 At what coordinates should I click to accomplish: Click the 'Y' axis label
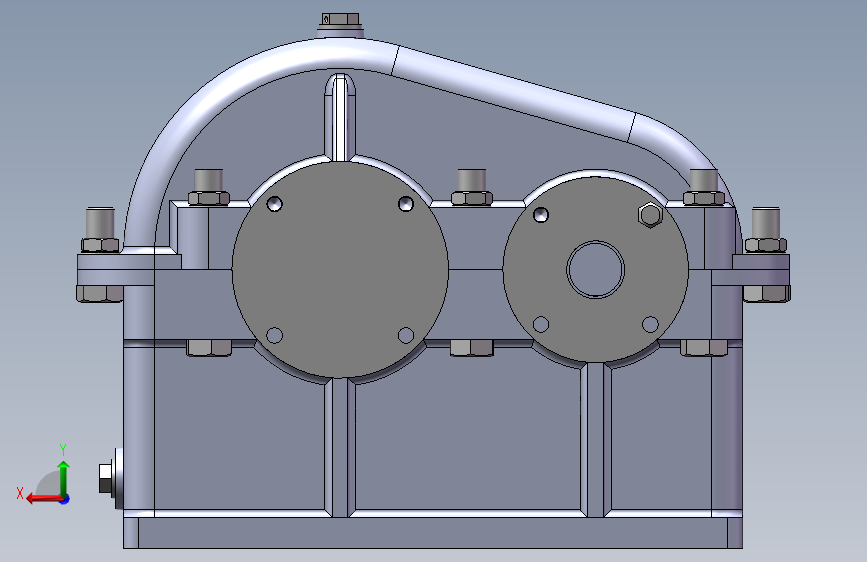(x=63, y=449)
